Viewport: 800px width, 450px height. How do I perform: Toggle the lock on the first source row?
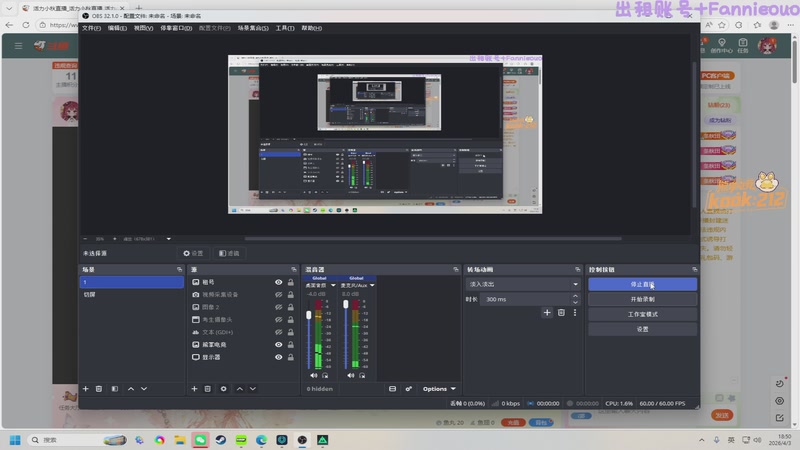point(290,282)
